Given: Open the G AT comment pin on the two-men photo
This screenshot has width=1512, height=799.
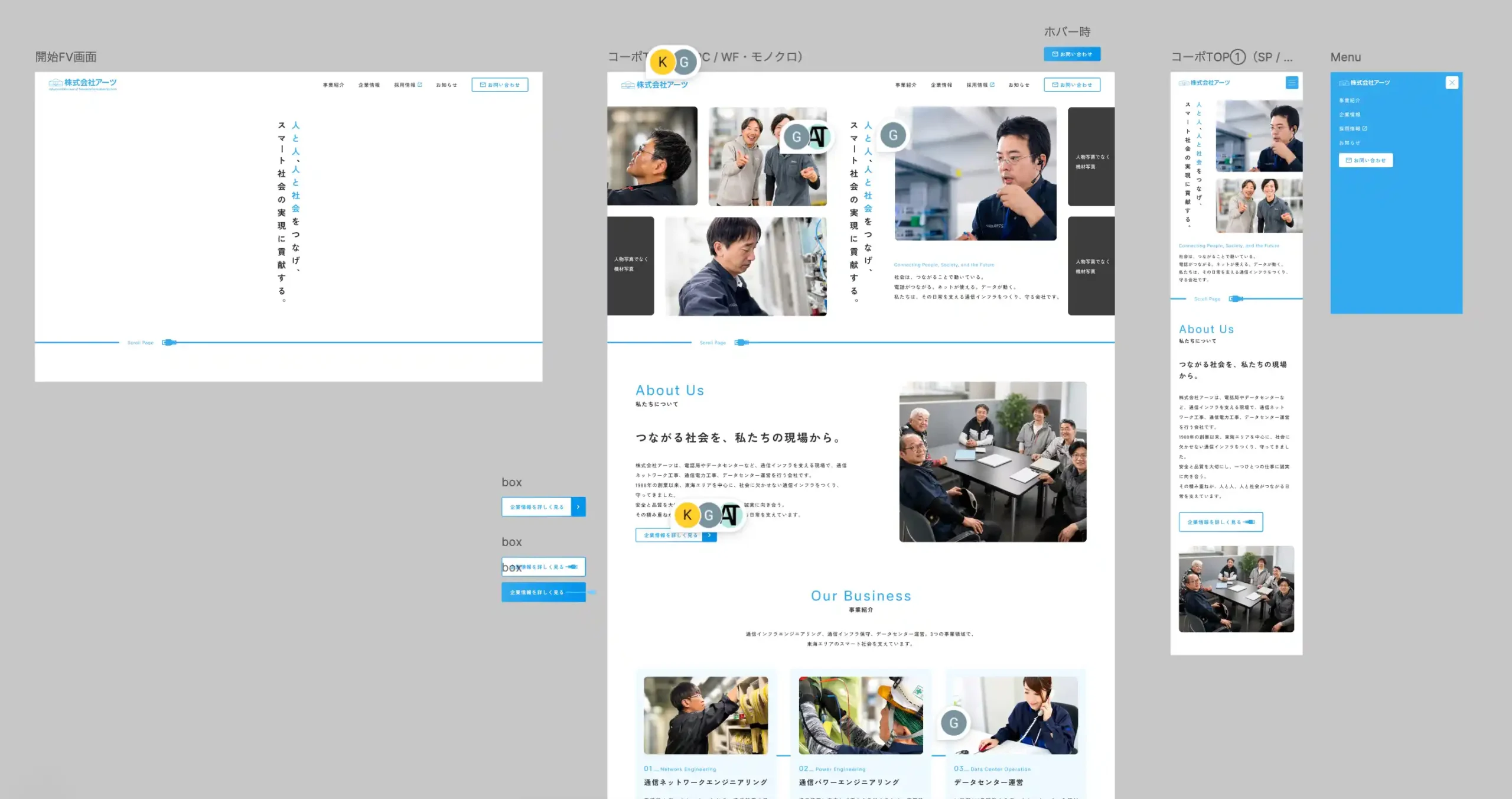Looking at the screenshot, I should pyautogui.click(x=807, y=137).
